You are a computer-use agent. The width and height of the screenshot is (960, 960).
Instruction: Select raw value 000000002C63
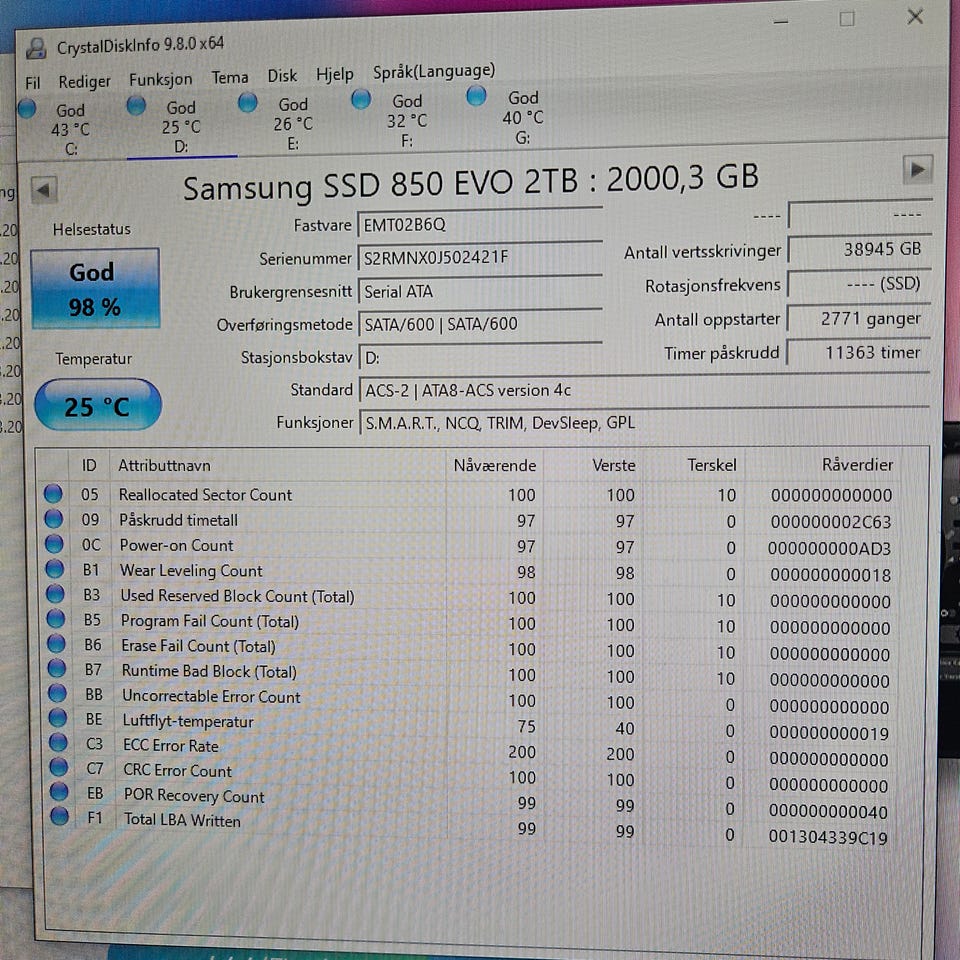coord(831,522)
